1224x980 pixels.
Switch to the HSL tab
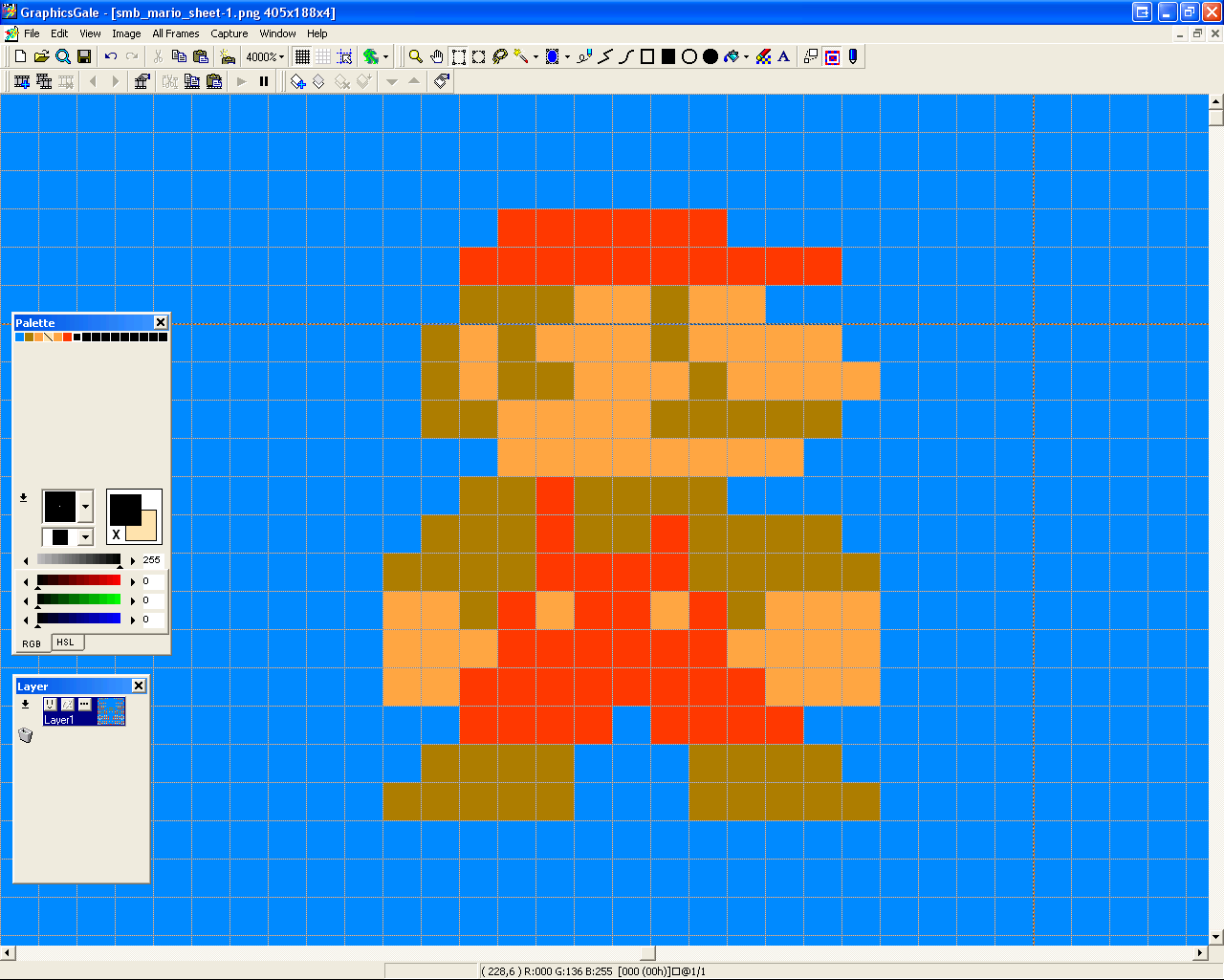click(65, 642)
